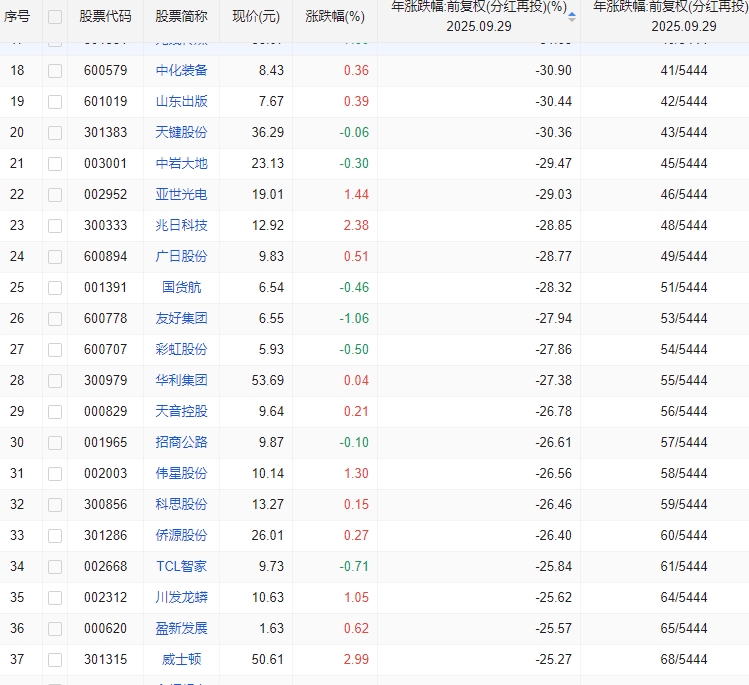Open stock link 亚世光电
Screen dimensions: 749x685
point(182,194)
